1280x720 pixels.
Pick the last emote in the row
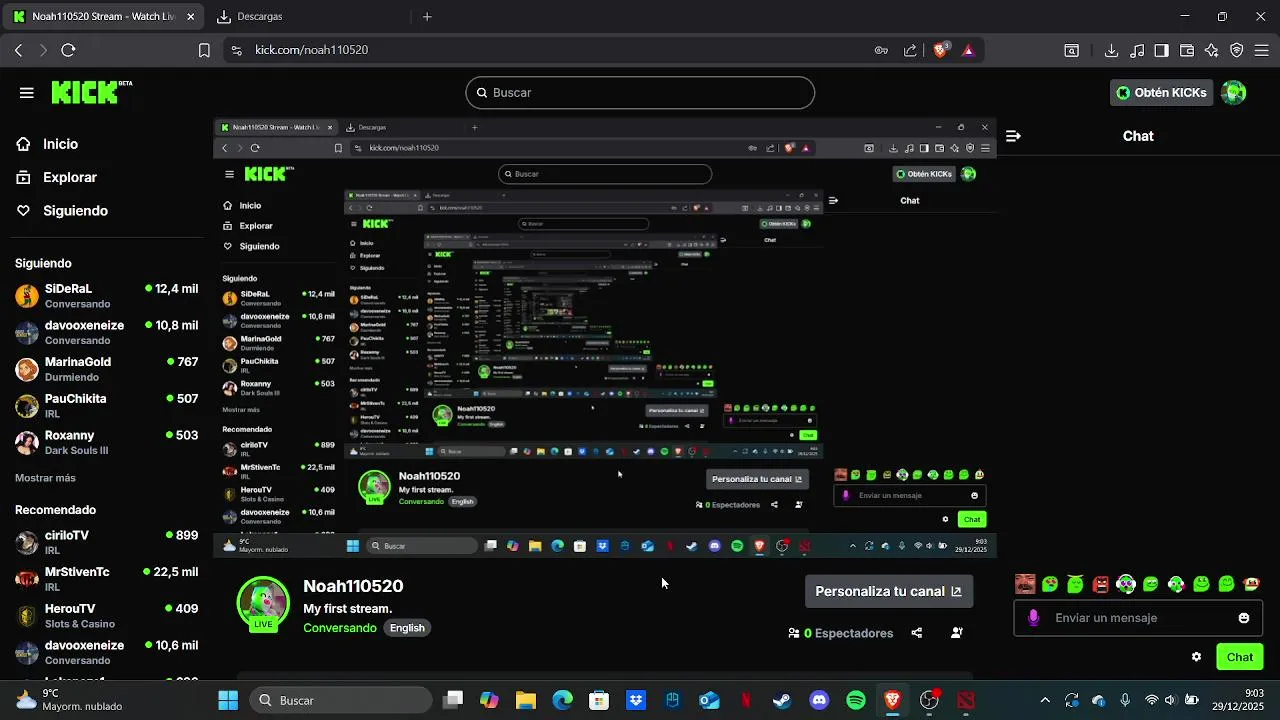[x=1251, y=584]
